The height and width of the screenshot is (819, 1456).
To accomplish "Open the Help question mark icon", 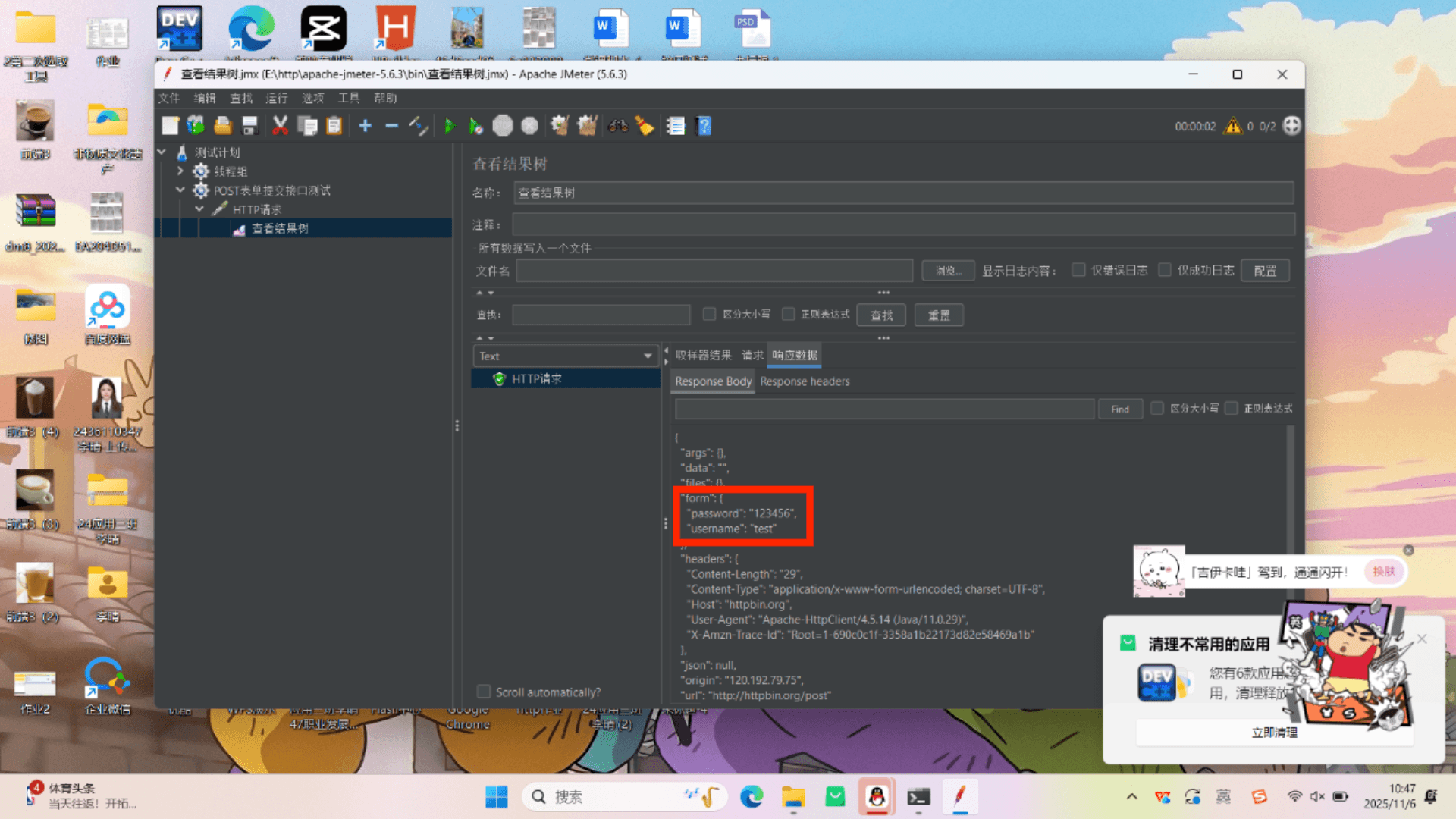I will 704,126.
